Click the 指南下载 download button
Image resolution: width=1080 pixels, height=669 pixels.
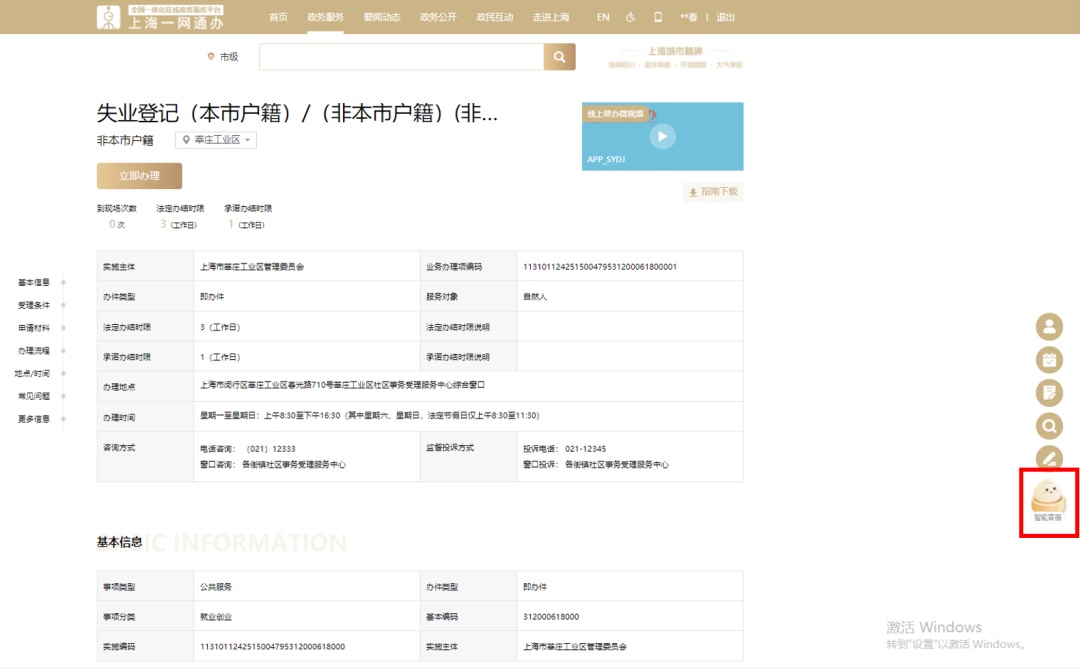(713, 192)
